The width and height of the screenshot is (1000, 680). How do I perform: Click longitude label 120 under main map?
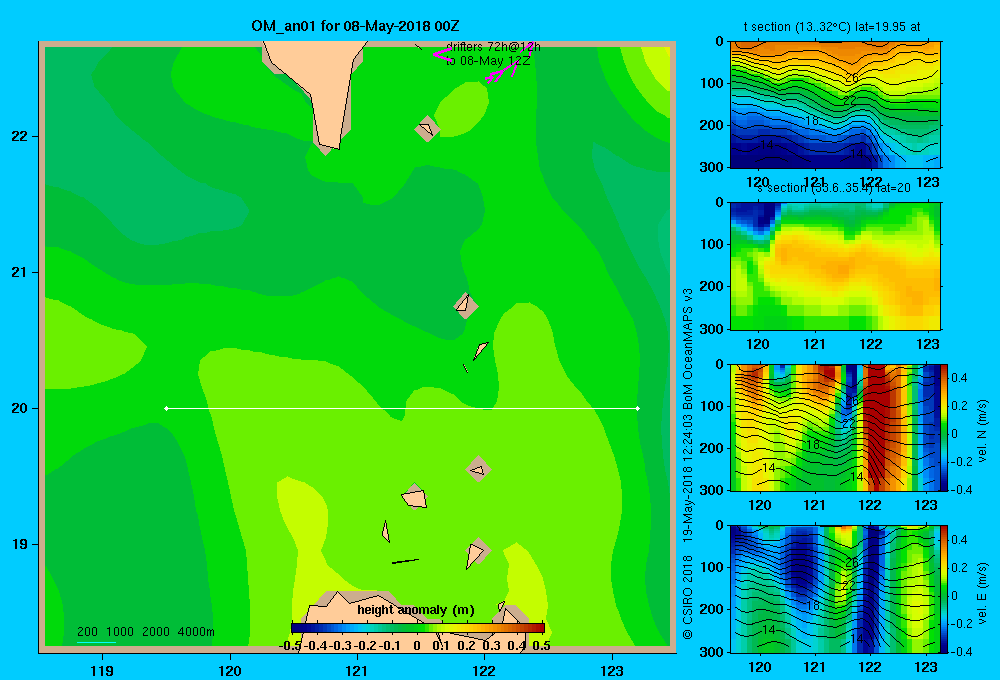pos(230,670)
